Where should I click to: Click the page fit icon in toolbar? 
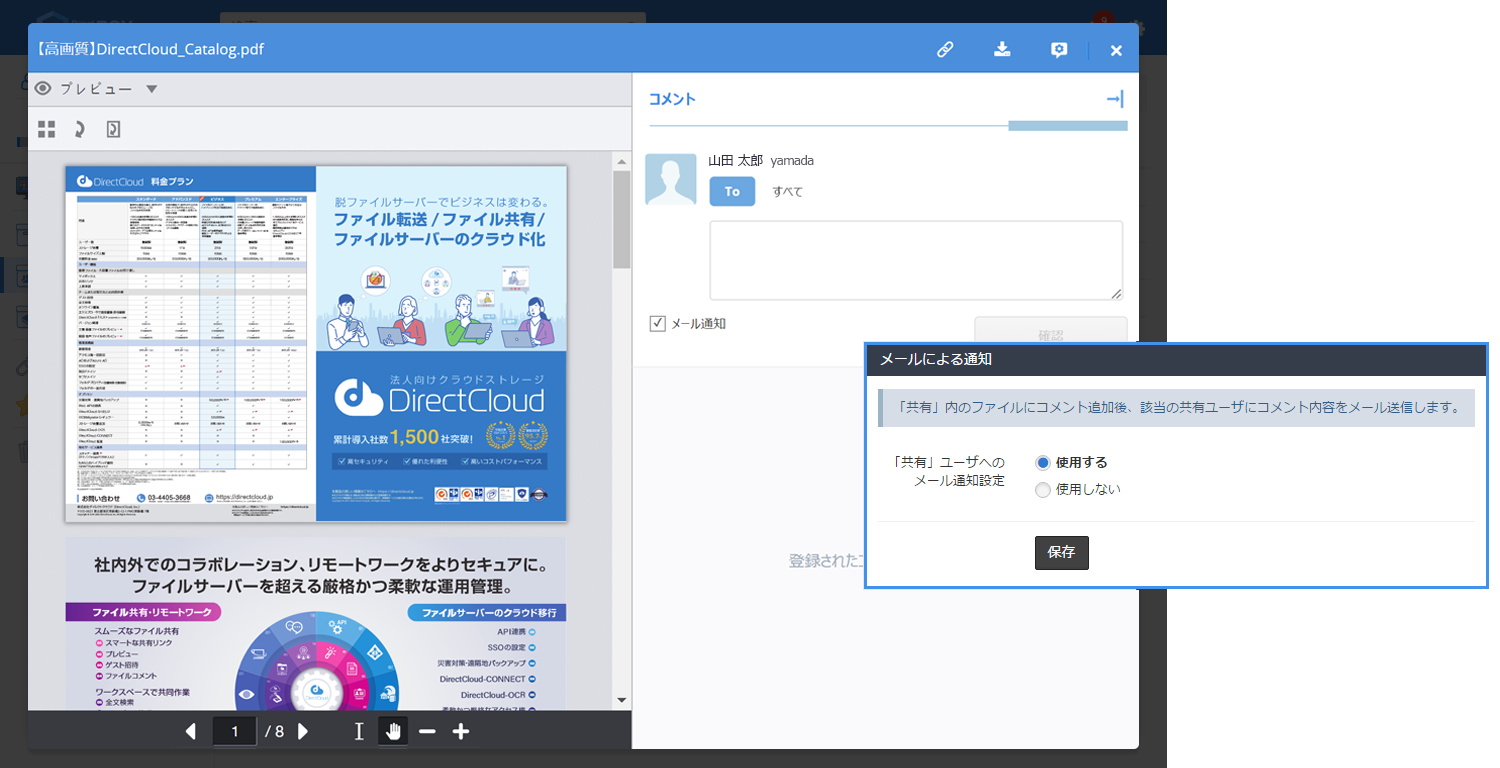[x=112, y=129]
